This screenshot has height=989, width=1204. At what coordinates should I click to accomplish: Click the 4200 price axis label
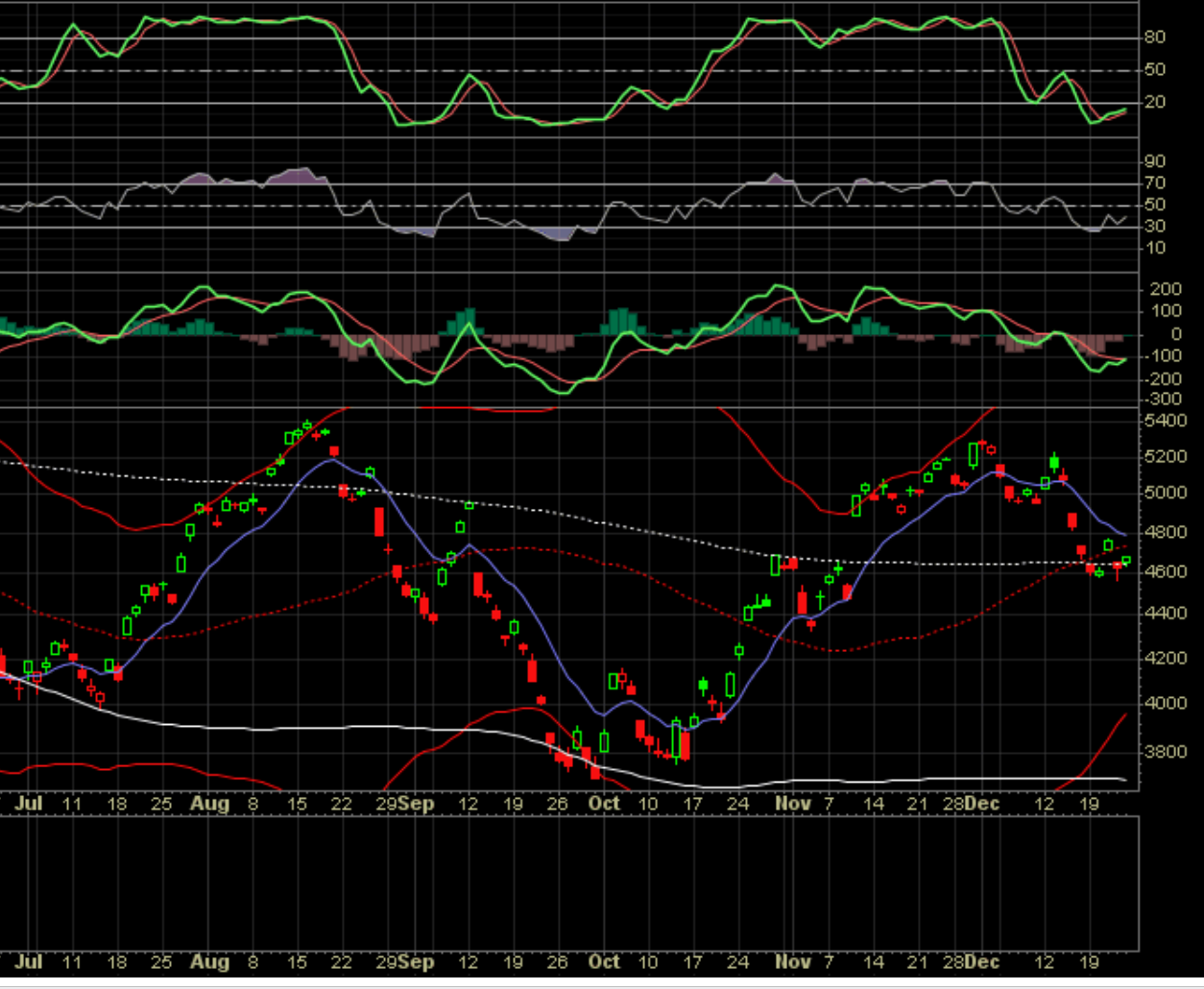(x=1166, y=659)
